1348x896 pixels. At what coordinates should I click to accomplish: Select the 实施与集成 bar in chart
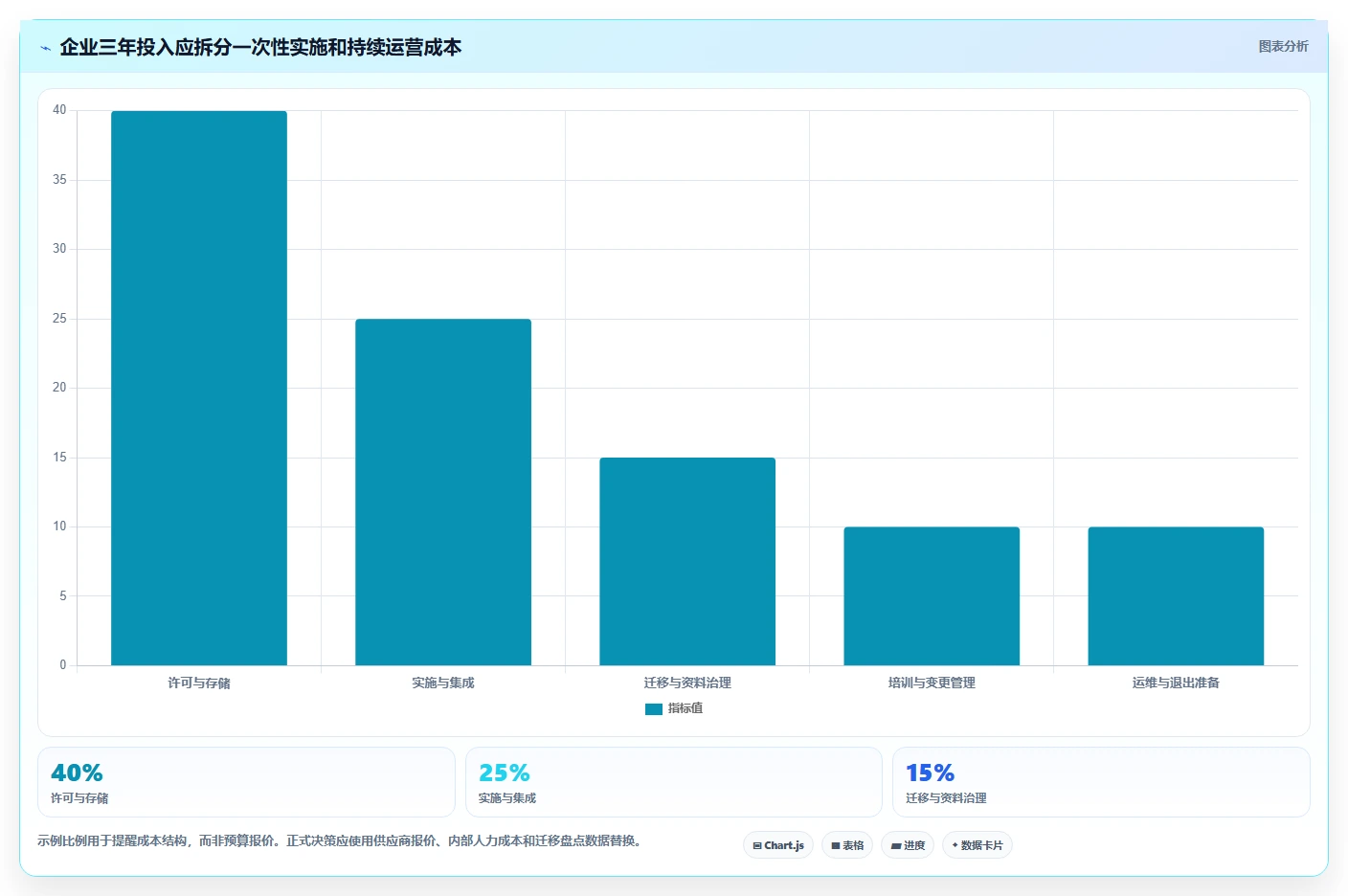click(443, 492)
